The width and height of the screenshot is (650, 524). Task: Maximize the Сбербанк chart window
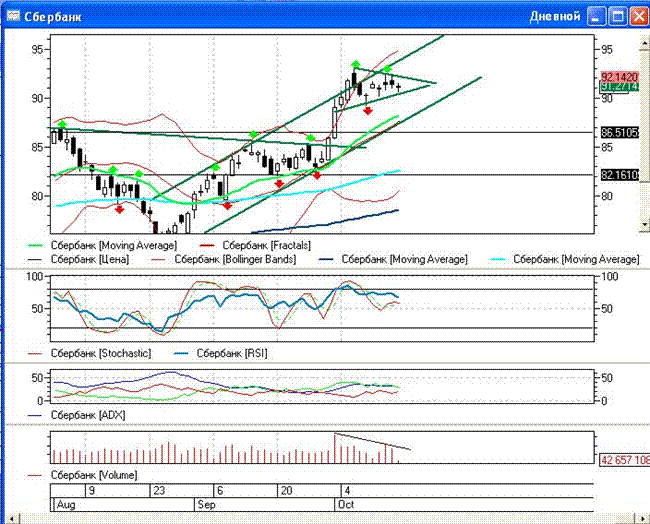click(x=618, y=17)
